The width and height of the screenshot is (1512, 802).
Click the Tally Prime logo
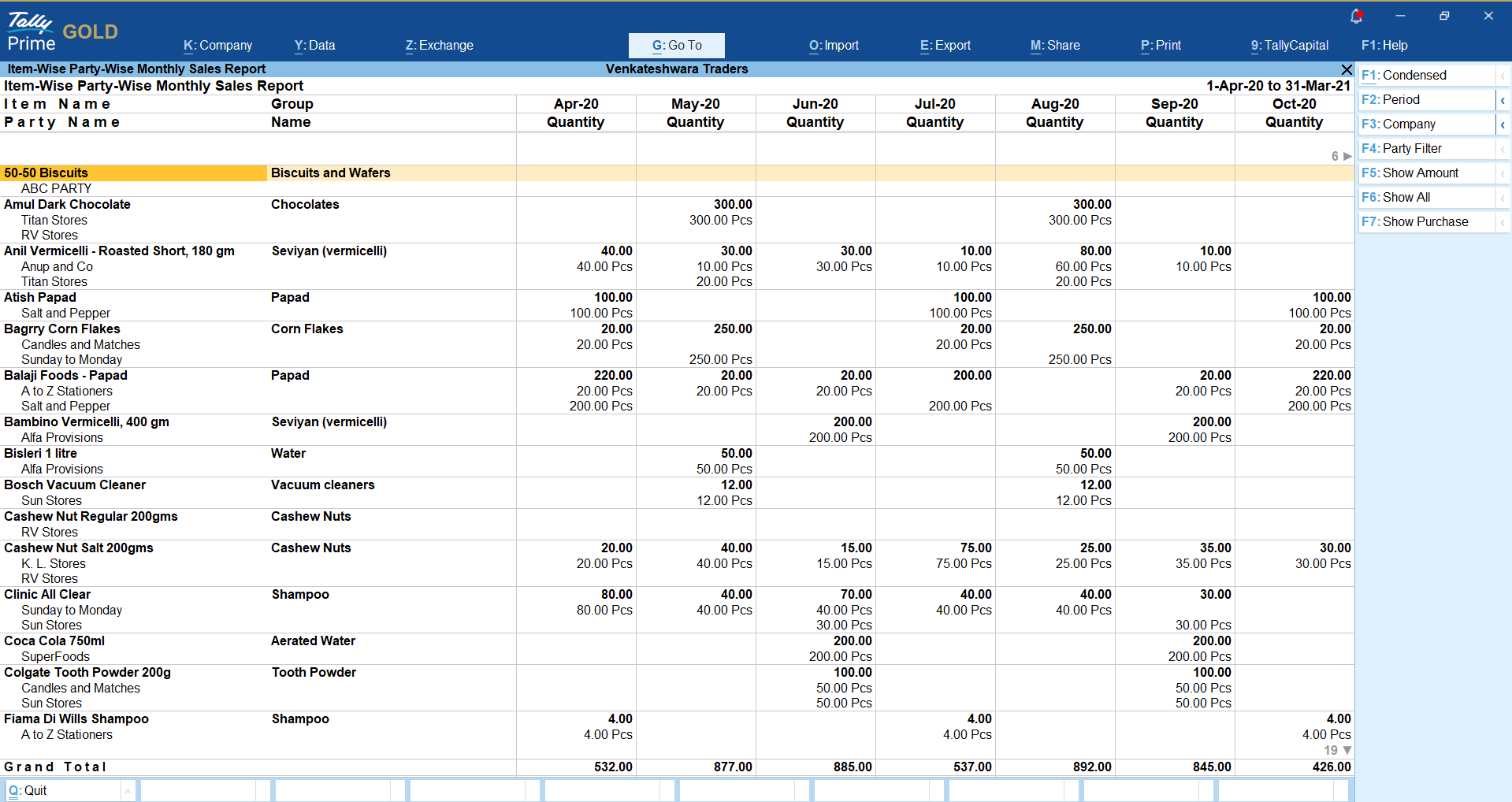(31, 32)
